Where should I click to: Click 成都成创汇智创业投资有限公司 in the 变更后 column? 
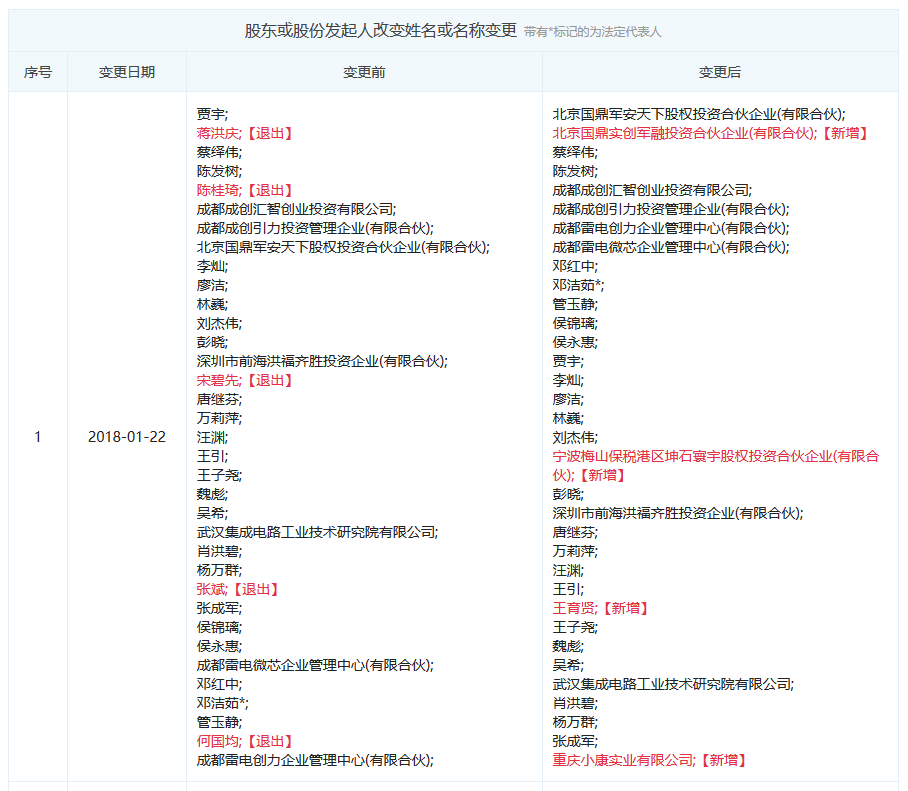tap(652, 190)
